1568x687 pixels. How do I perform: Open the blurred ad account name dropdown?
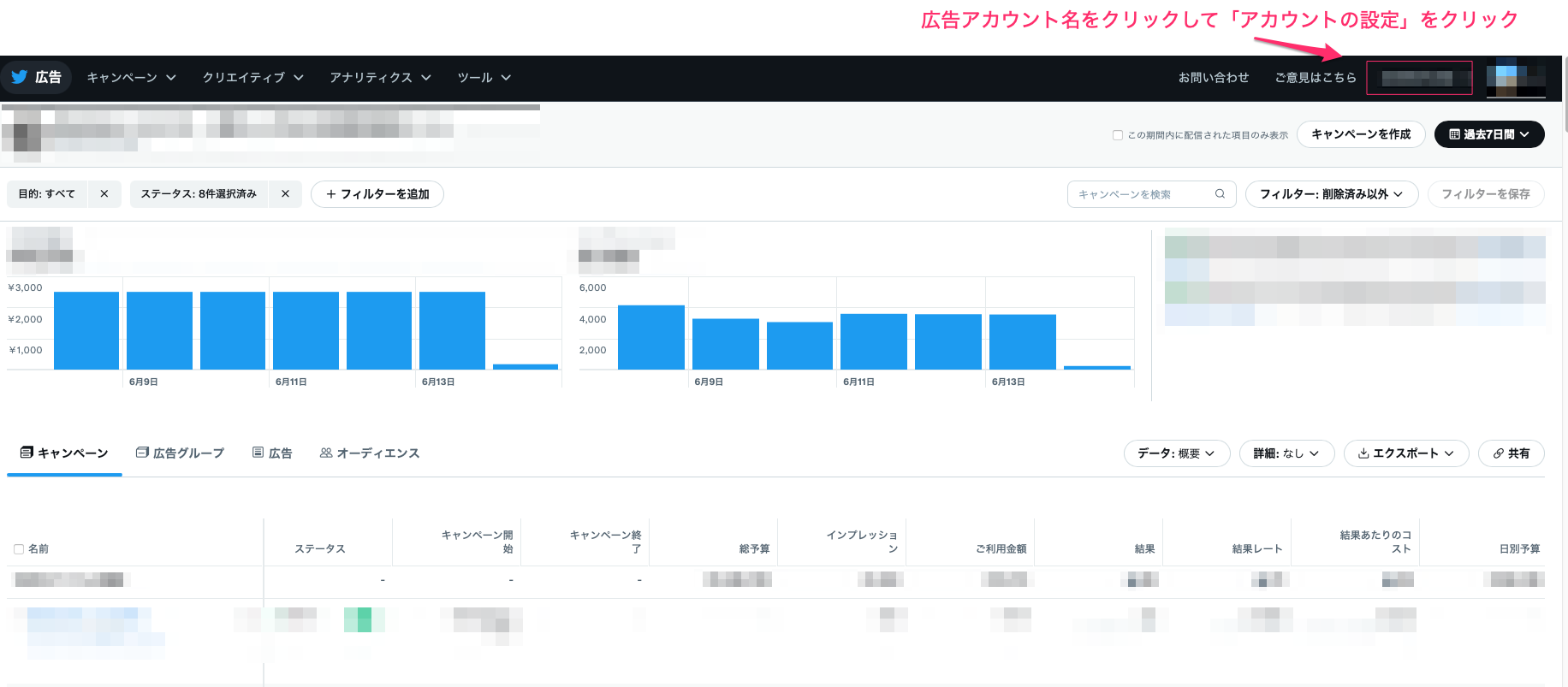click(1419, 78)
